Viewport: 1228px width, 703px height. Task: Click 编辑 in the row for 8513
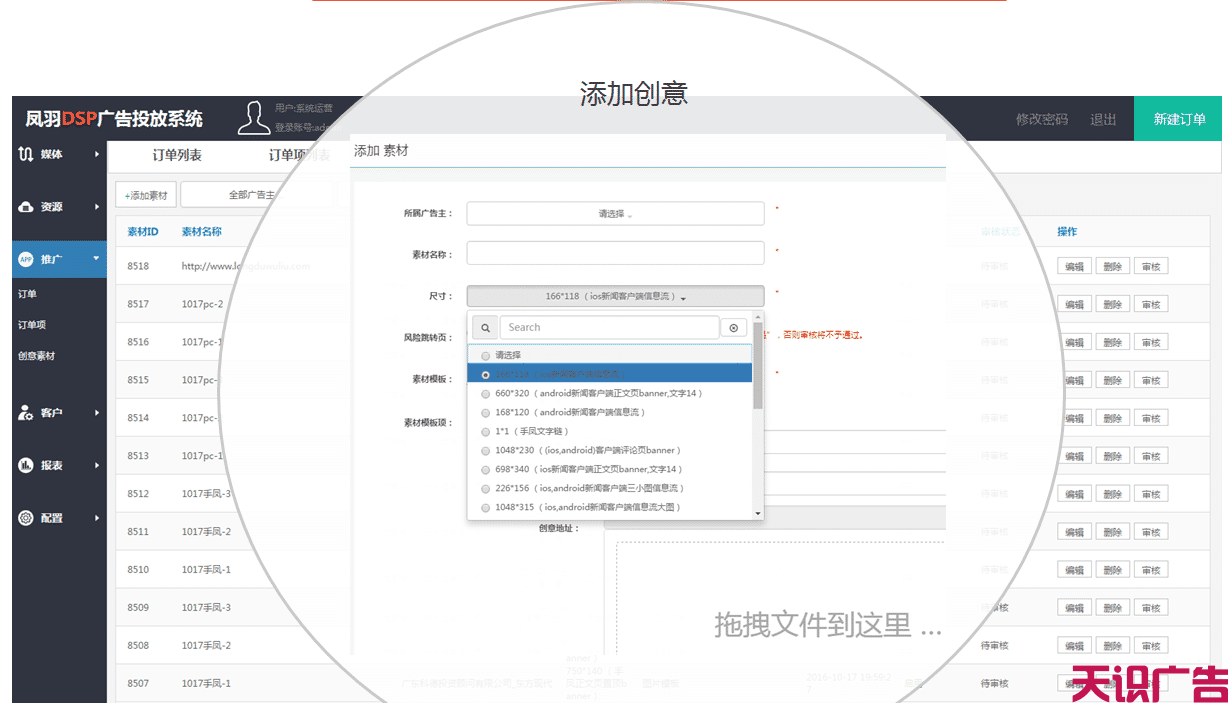coord(1074,456)
